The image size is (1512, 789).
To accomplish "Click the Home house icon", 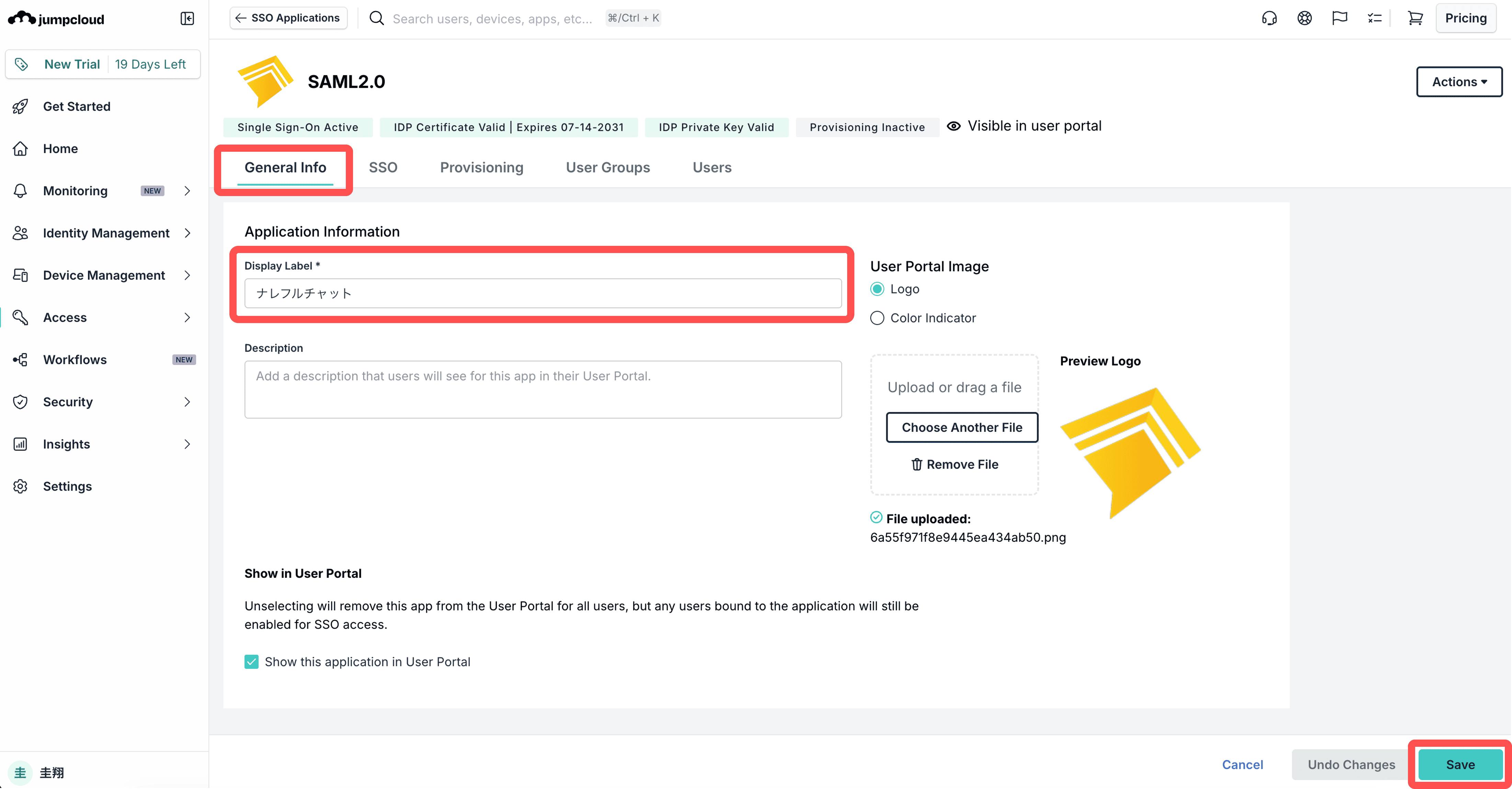I will [21, 149].
